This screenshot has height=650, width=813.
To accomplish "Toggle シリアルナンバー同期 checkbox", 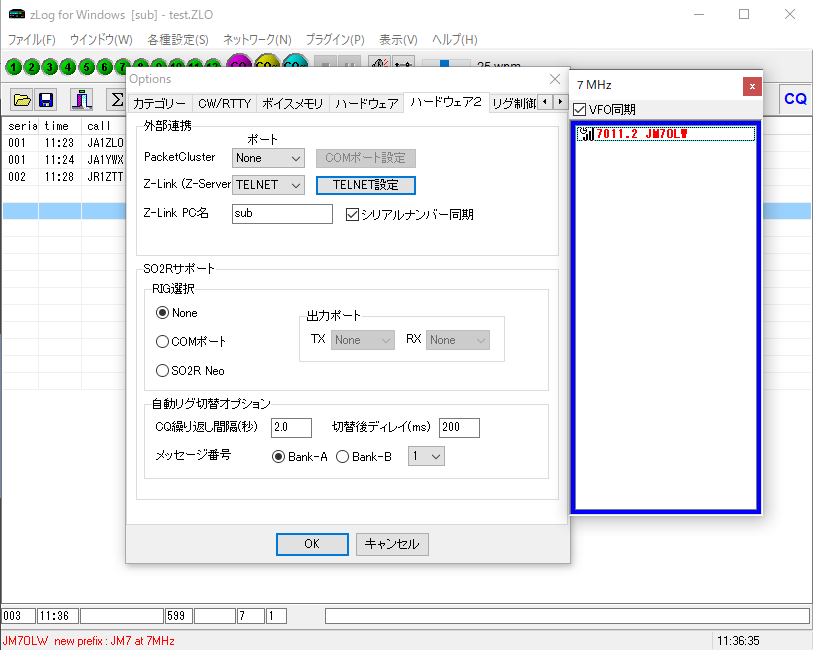I will [410, 214].
